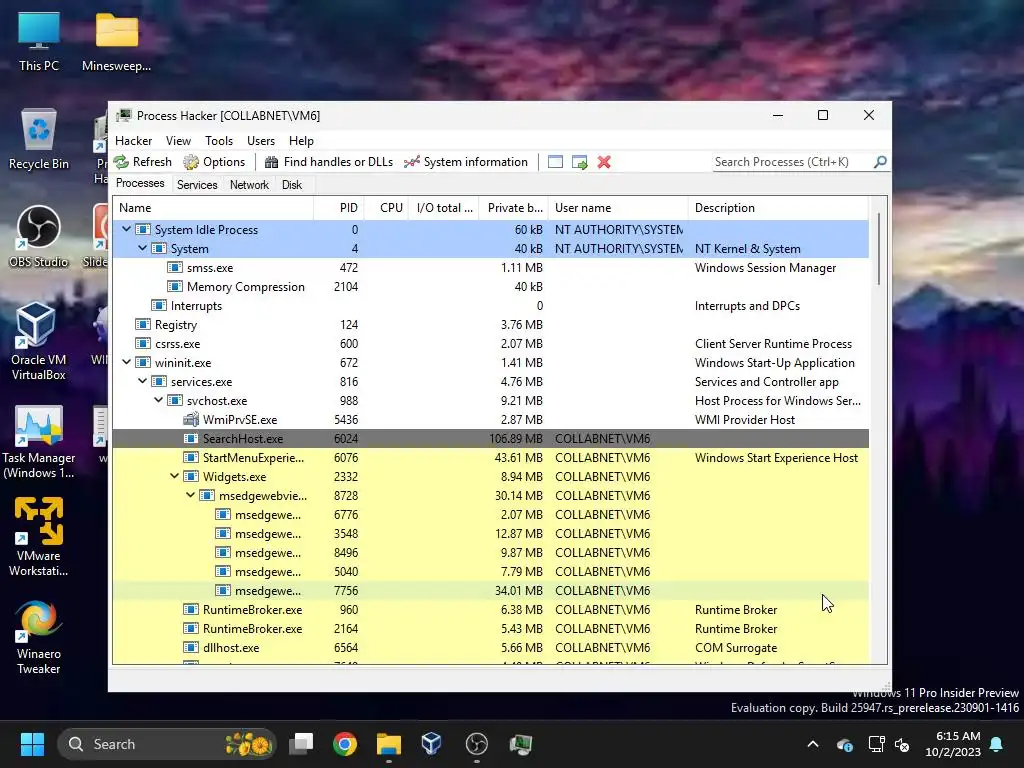Select msedgewebview process with PID 7756
The width and height of the screenshot is (1024, 768).
[490, 591]
